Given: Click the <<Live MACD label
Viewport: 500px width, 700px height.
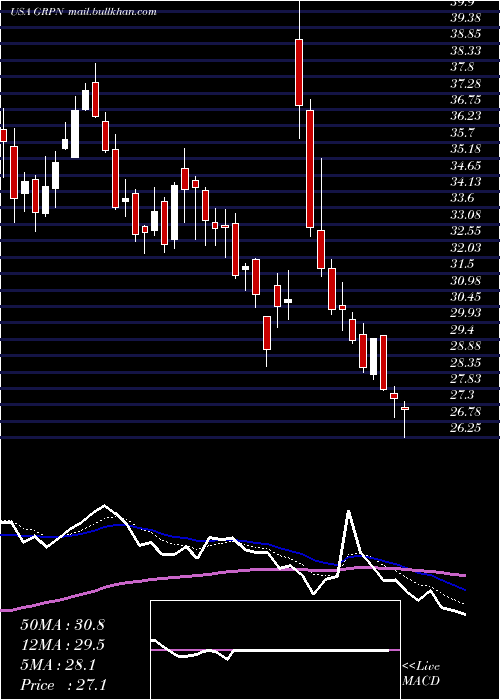Looking at the screenshot, I should point(421,674).
